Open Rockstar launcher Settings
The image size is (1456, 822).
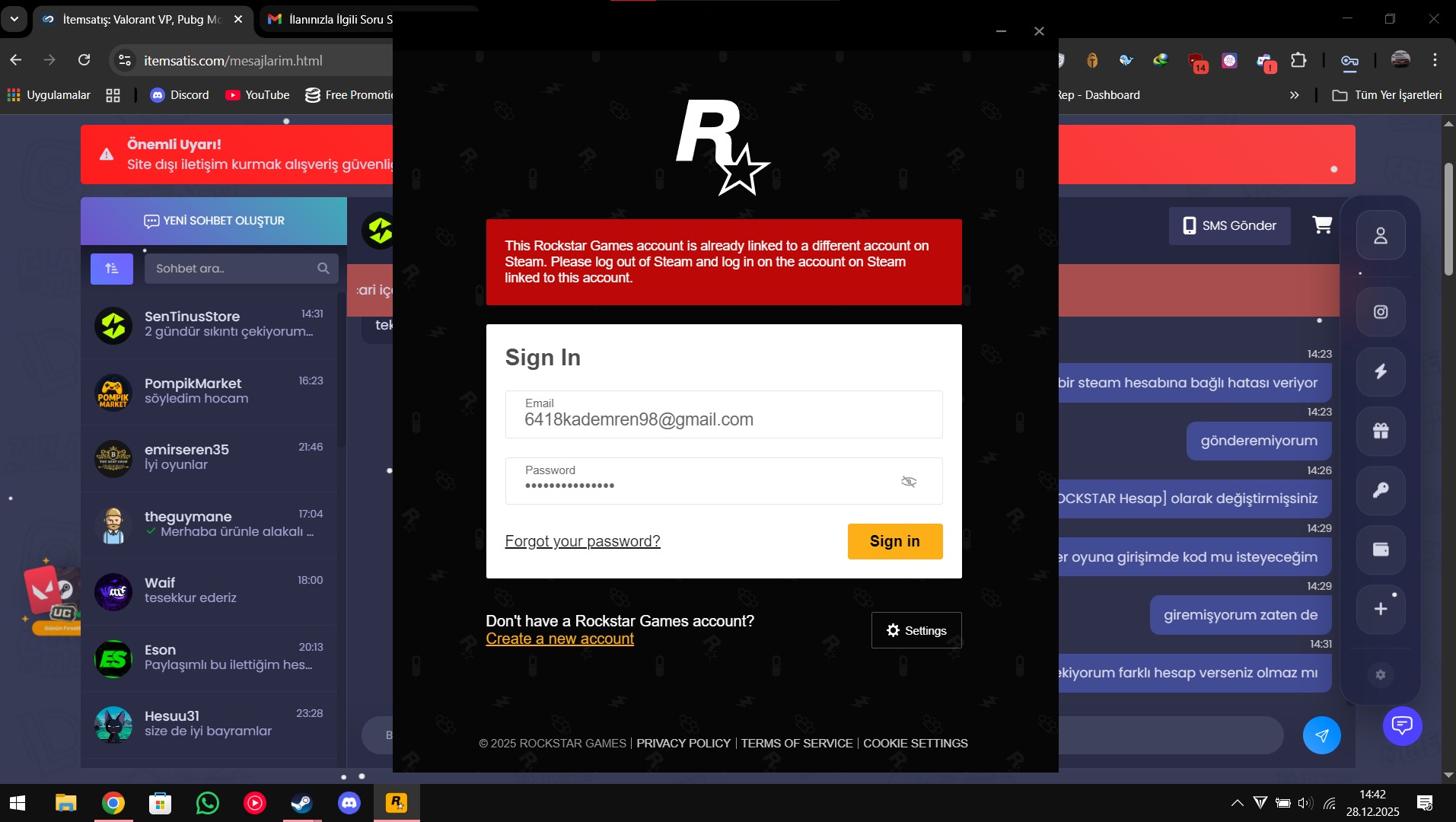tap(916, 630)
